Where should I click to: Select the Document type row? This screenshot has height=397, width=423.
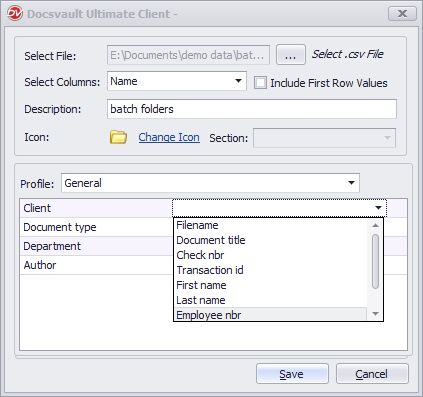pyautogui.click(x=96, y=227)
